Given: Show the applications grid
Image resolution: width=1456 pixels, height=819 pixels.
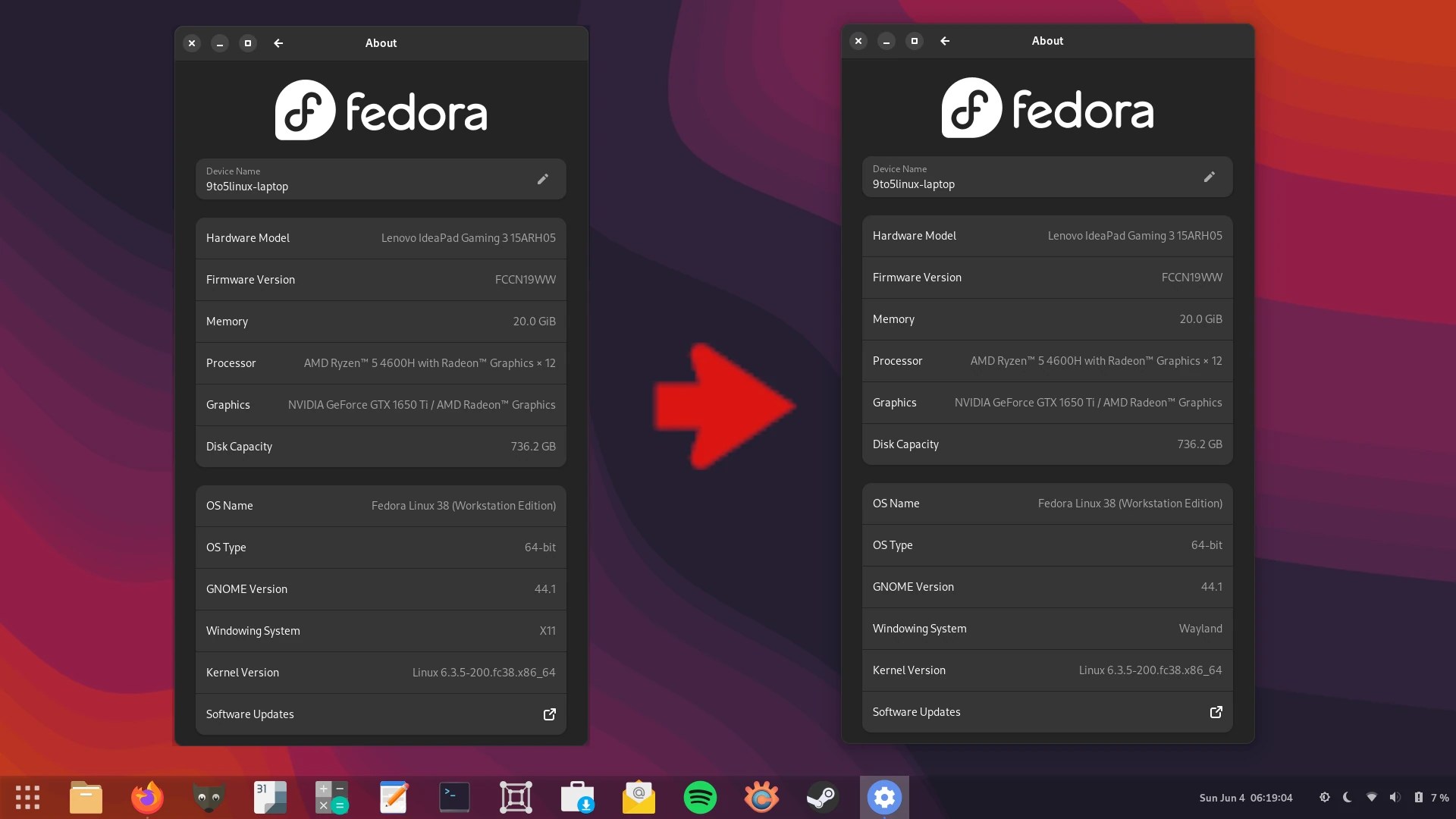Looking at the screenshot, I should [x=27, y=797].
